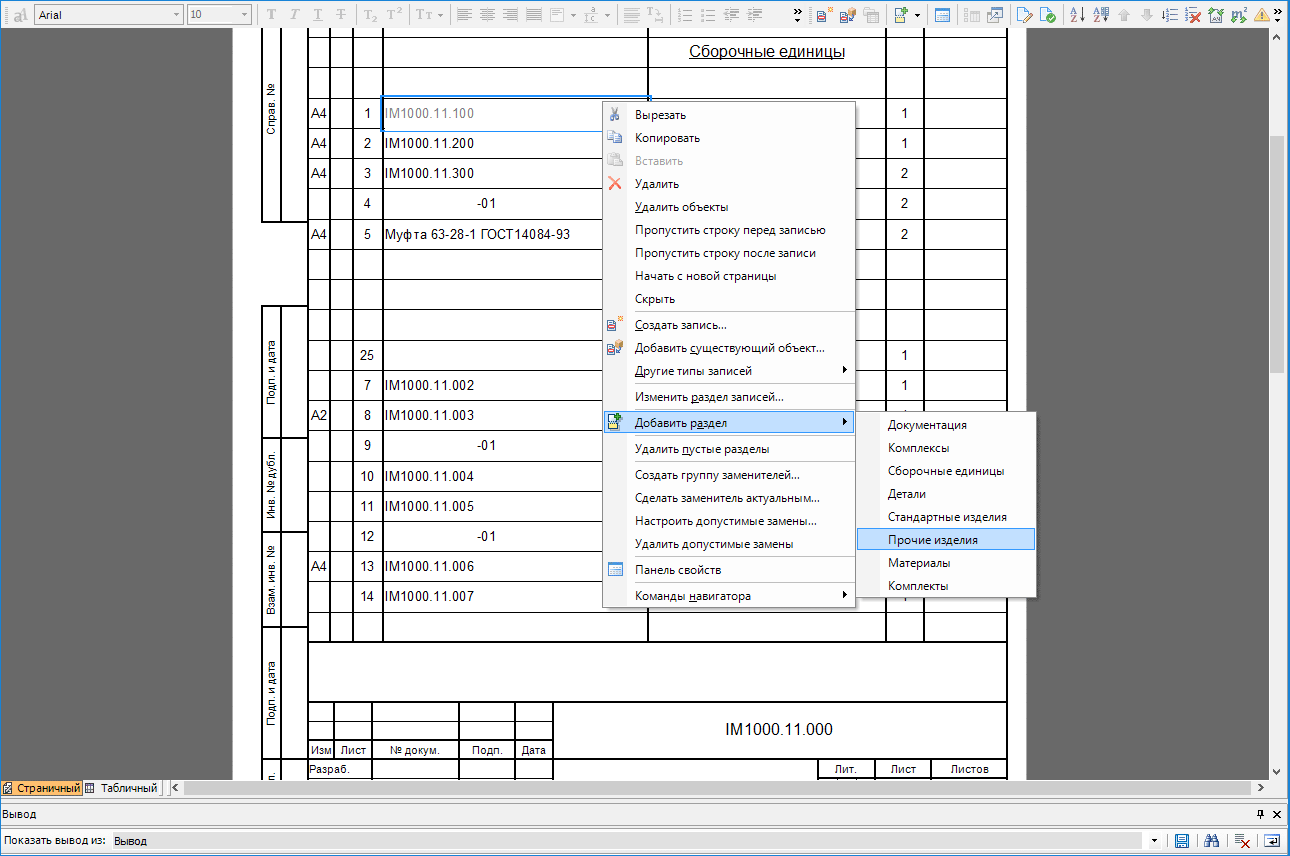The image size is (1290, 856).
Task: Click the add existing object toolbar icon
Action: (848, 15)
